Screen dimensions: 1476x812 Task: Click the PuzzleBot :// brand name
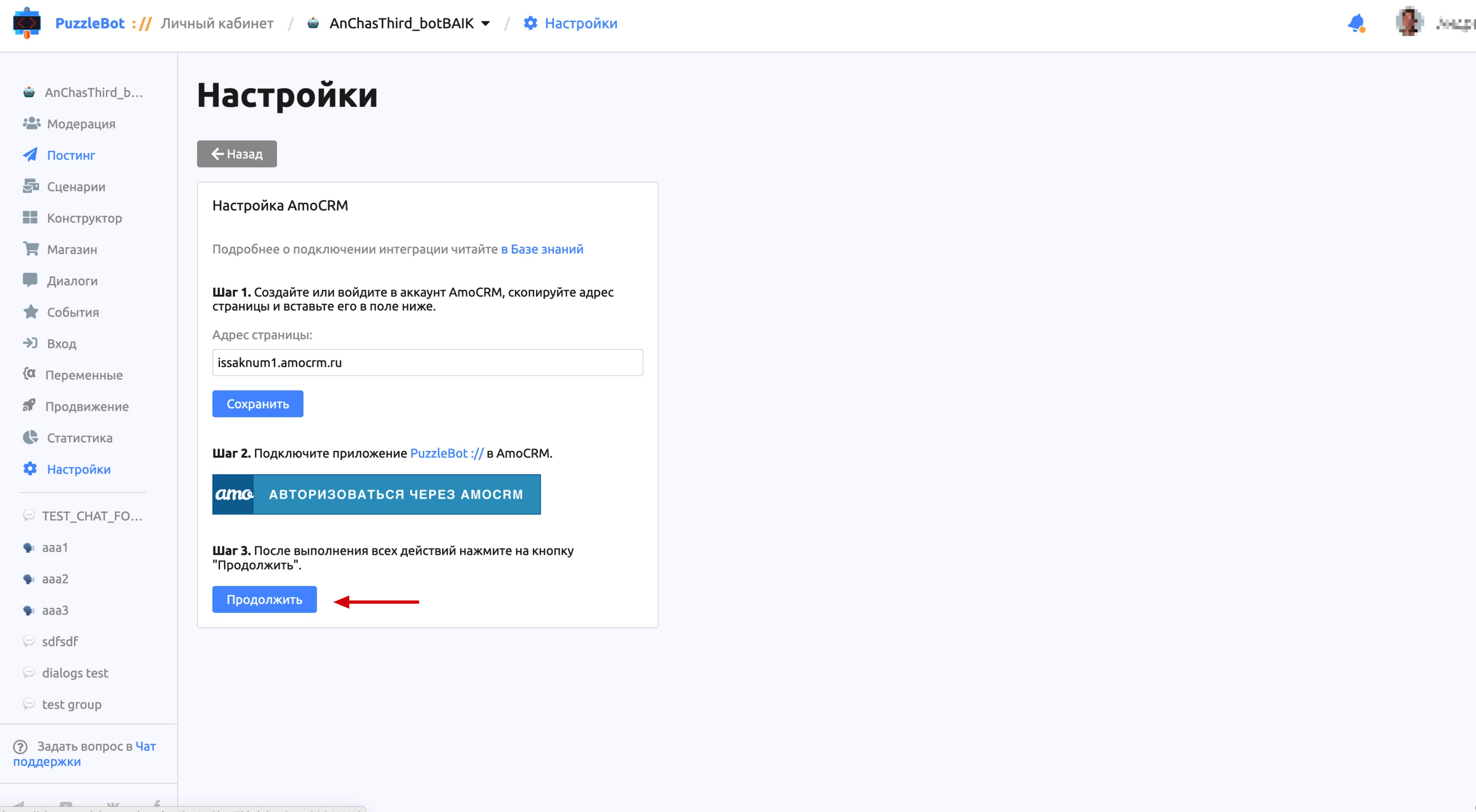(x=104, y=23)
